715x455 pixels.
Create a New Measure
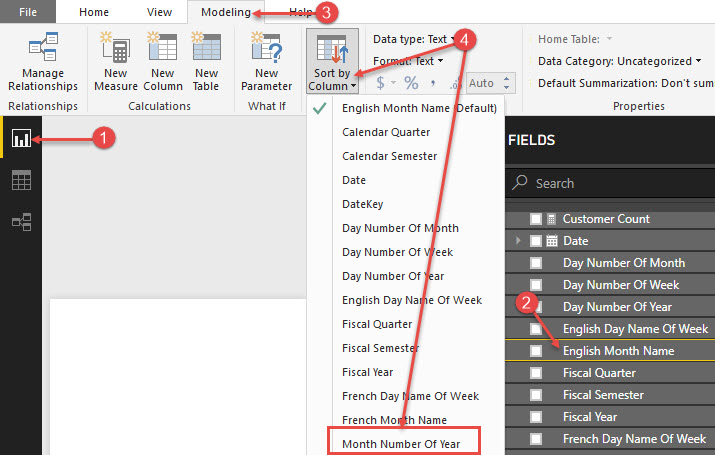116,62
